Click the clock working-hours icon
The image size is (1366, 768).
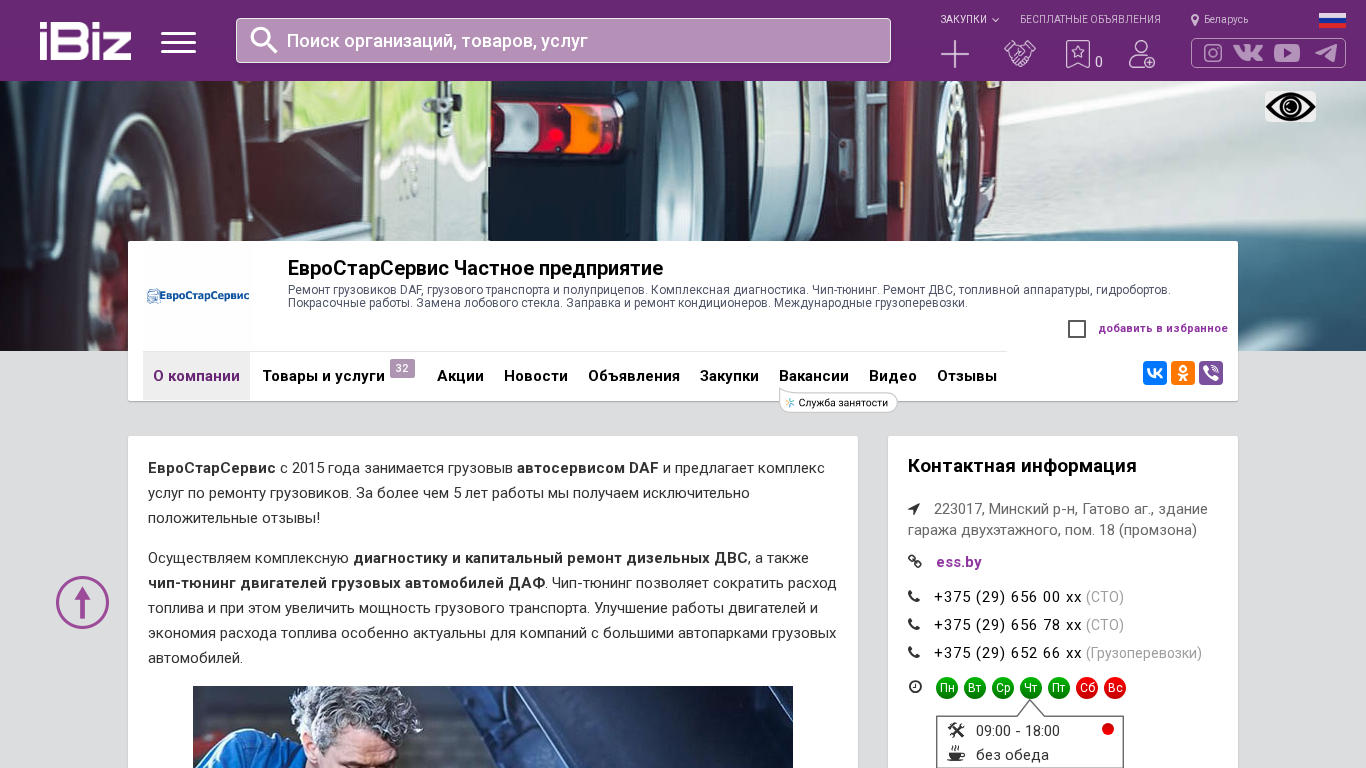tap(915, 687)
